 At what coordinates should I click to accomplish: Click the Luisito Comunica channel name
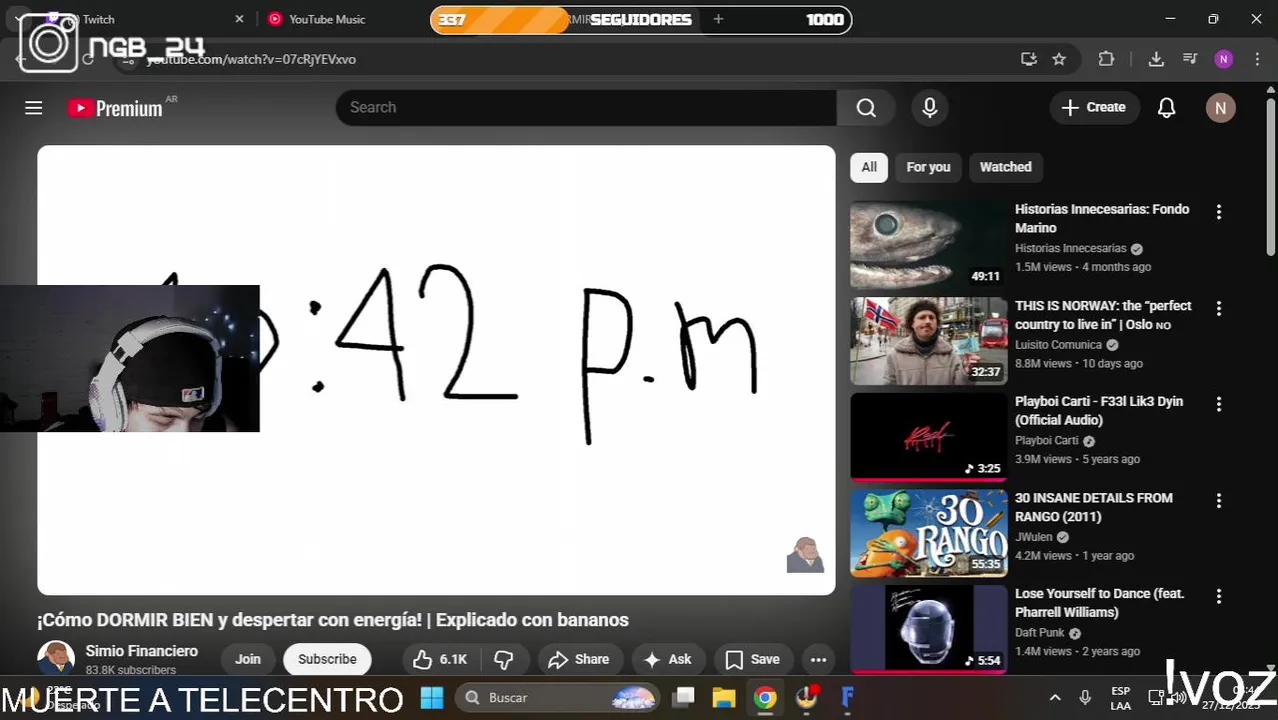(x=1058, y=345)
